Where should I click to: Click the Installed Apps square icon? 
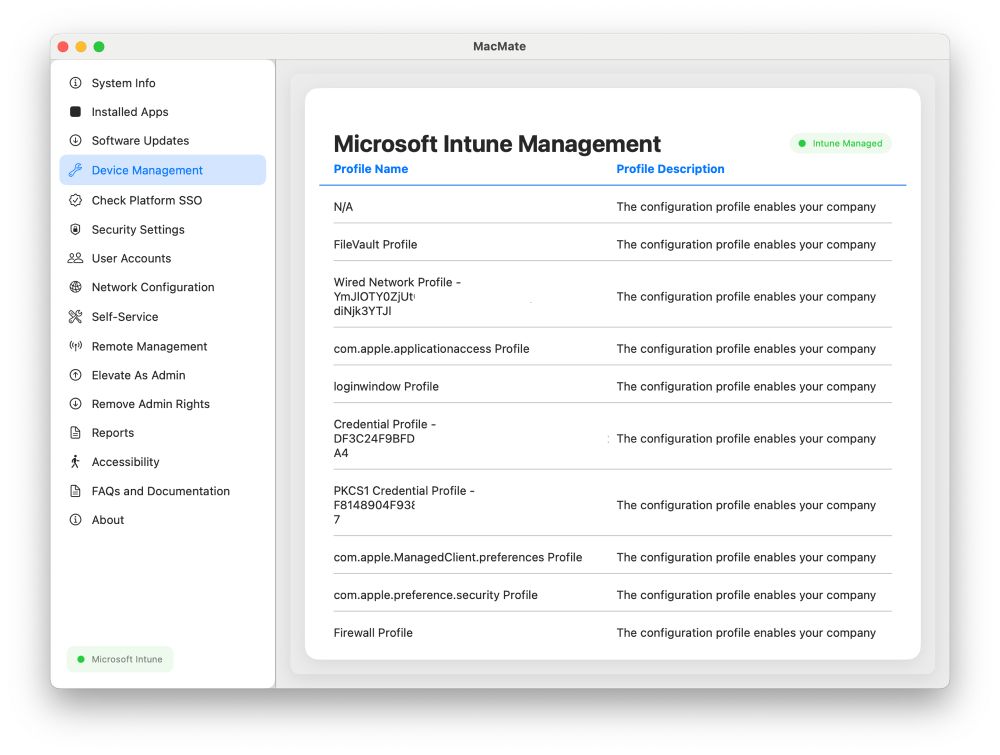[75, 112]
